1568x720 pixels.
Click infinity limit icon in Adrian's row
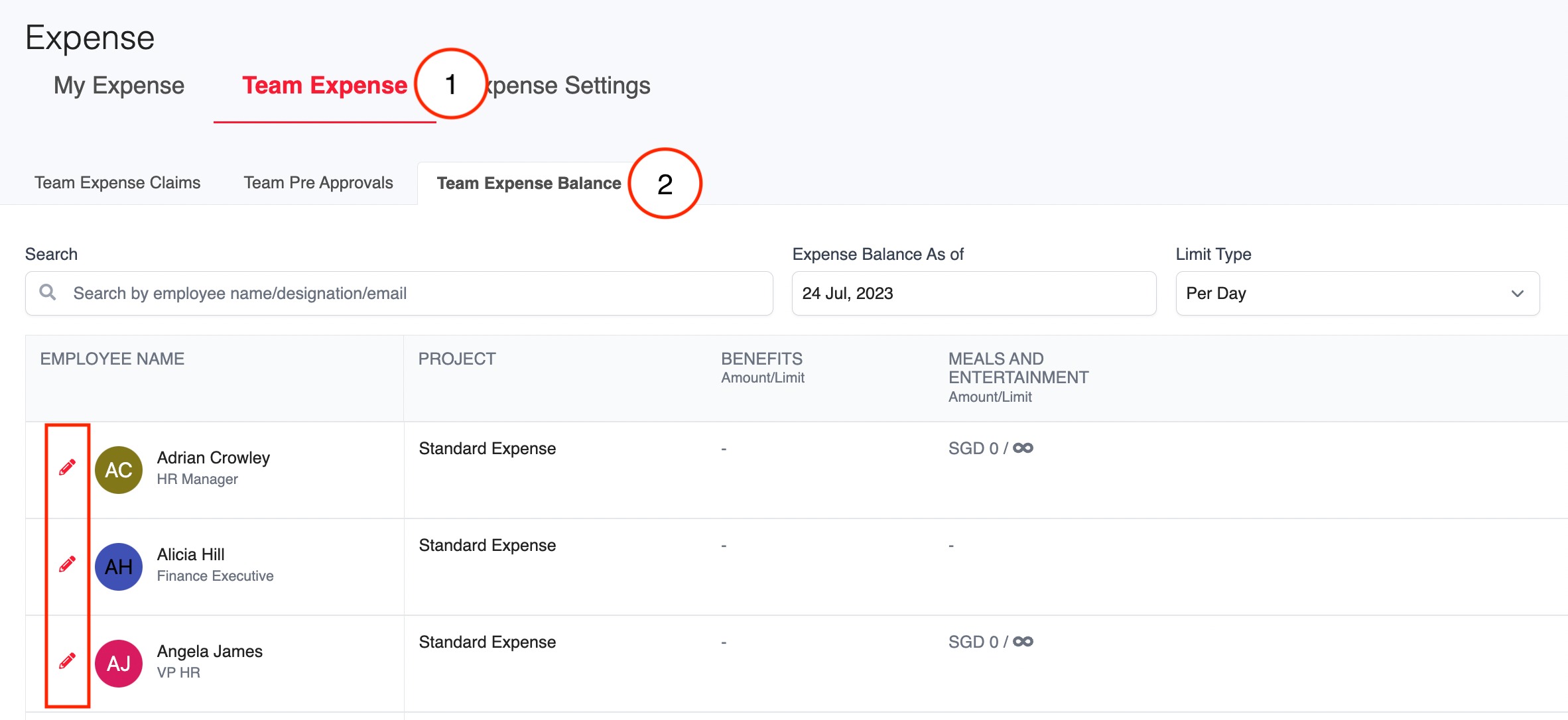click(x=1023, y=448)
